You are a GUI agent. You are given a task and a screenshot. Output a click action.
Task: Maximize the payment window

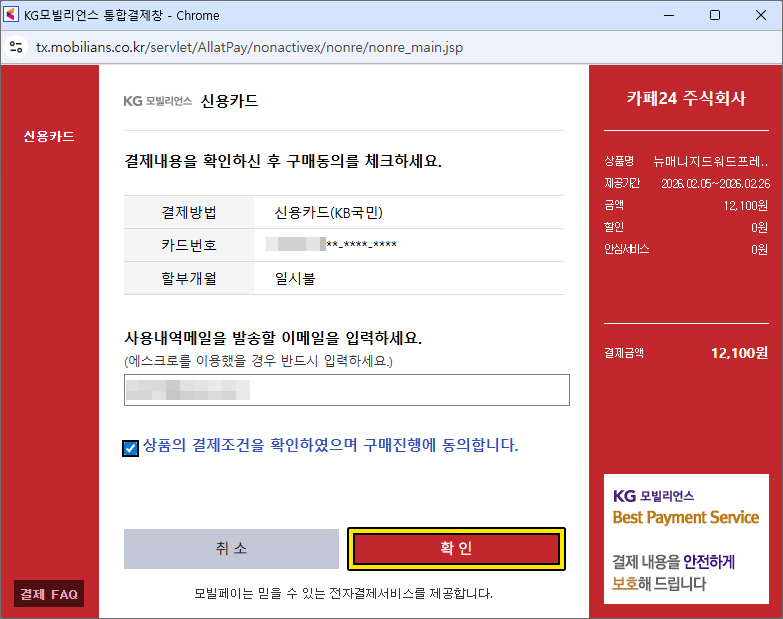click(715, 15)
